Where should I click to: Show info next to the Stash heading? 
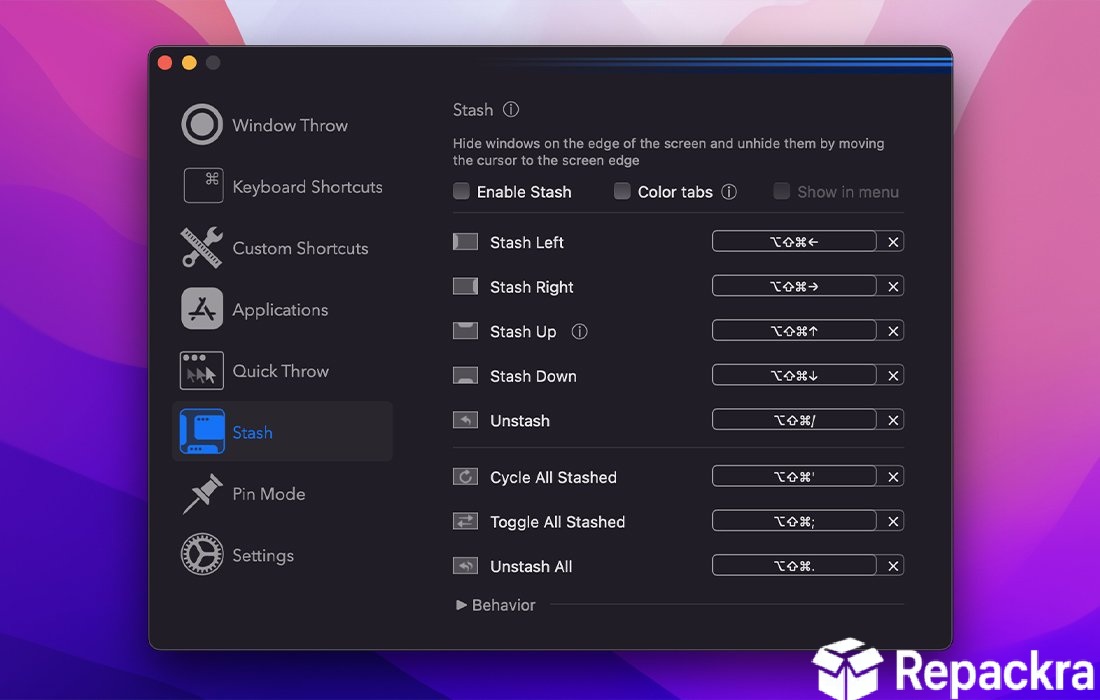point(511,109)
